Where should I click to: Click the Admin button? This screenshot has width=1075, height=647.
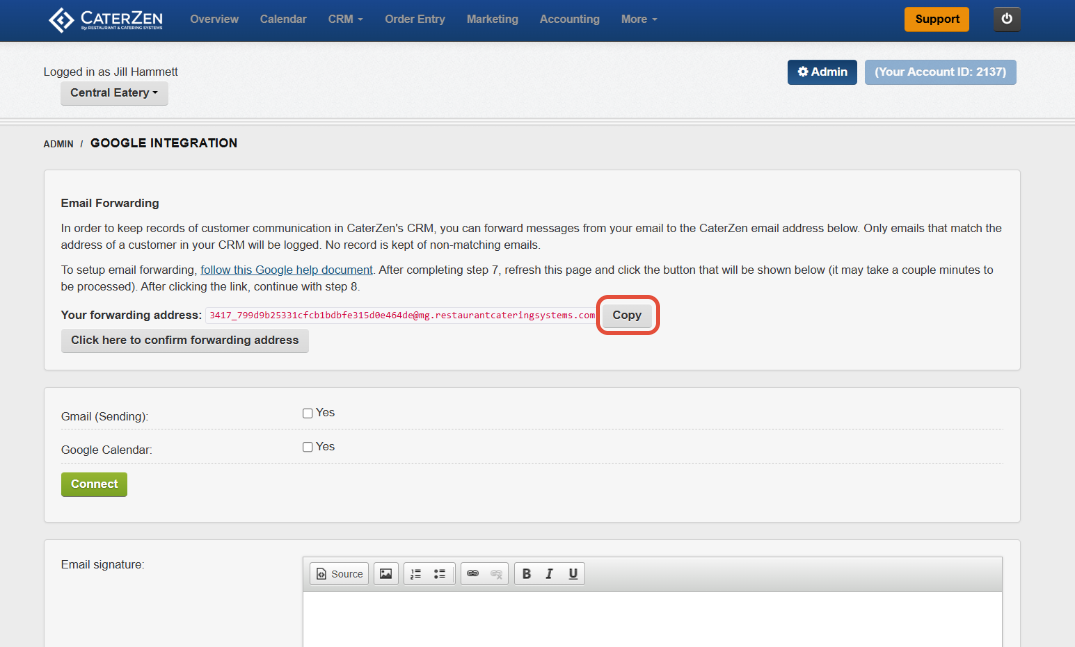(822, 72)
